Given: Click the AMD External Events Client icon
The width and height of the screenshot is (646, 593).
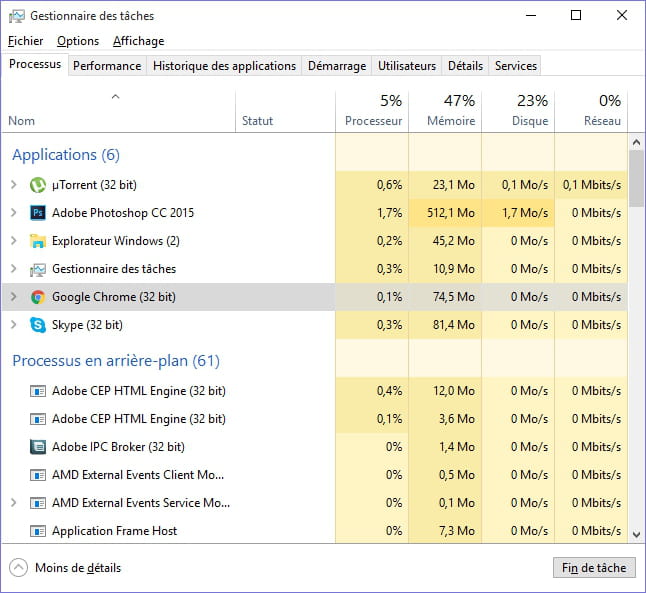Looking at the screenshot, I should pyautogui.click(x=38, y=475).
